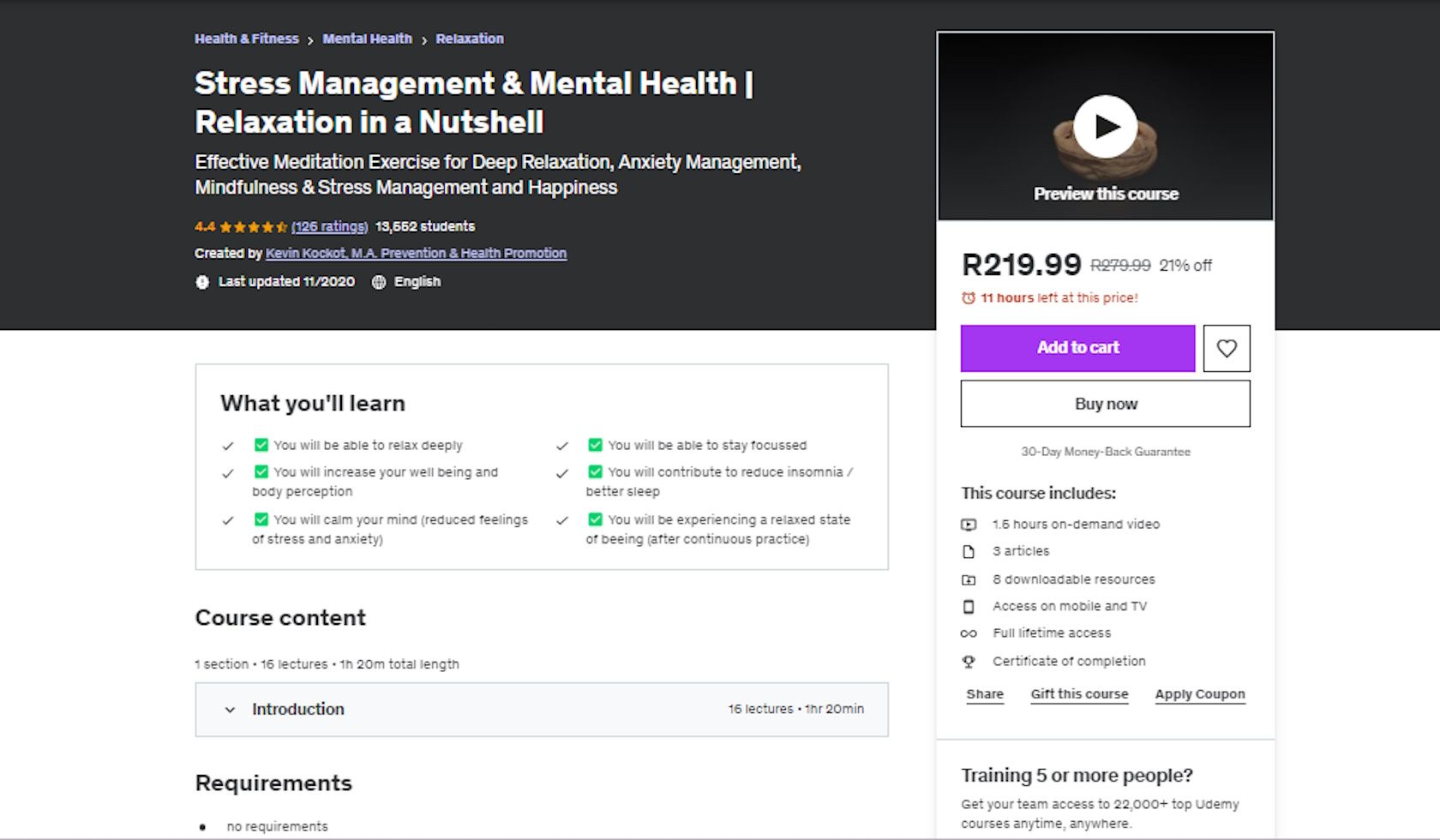Toggle the stay focussed learning checkbox
The image size is (1440, 840).
(595, 445)
